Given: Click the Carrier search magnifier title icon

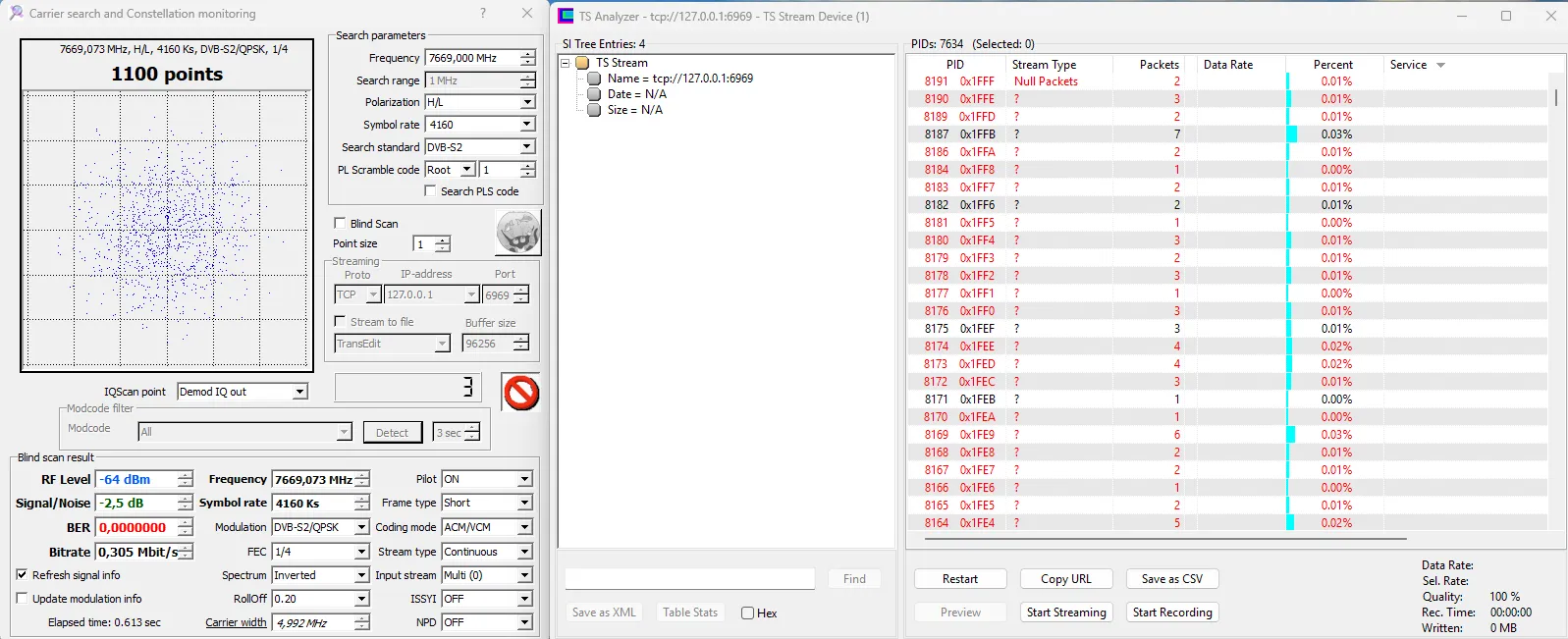Looking at the screenshot, I should click(x=16, y=14).
